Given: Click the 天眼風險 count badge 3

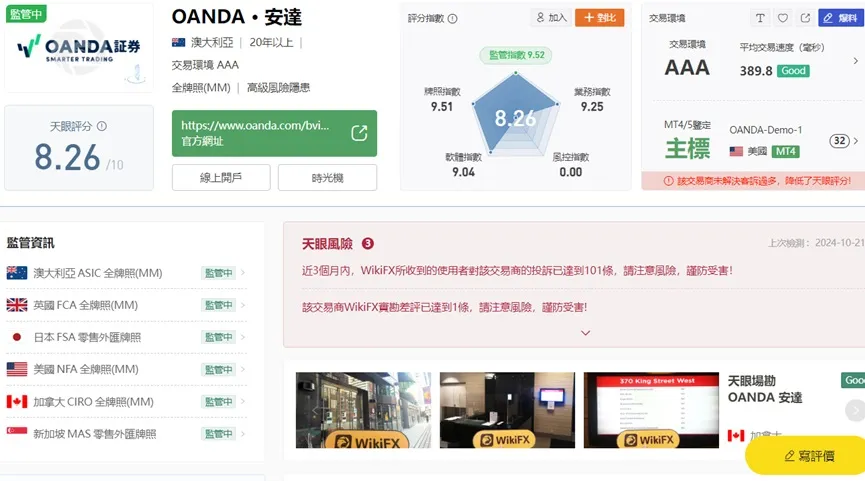Looking at the screenshot, I should coord(367,243).
